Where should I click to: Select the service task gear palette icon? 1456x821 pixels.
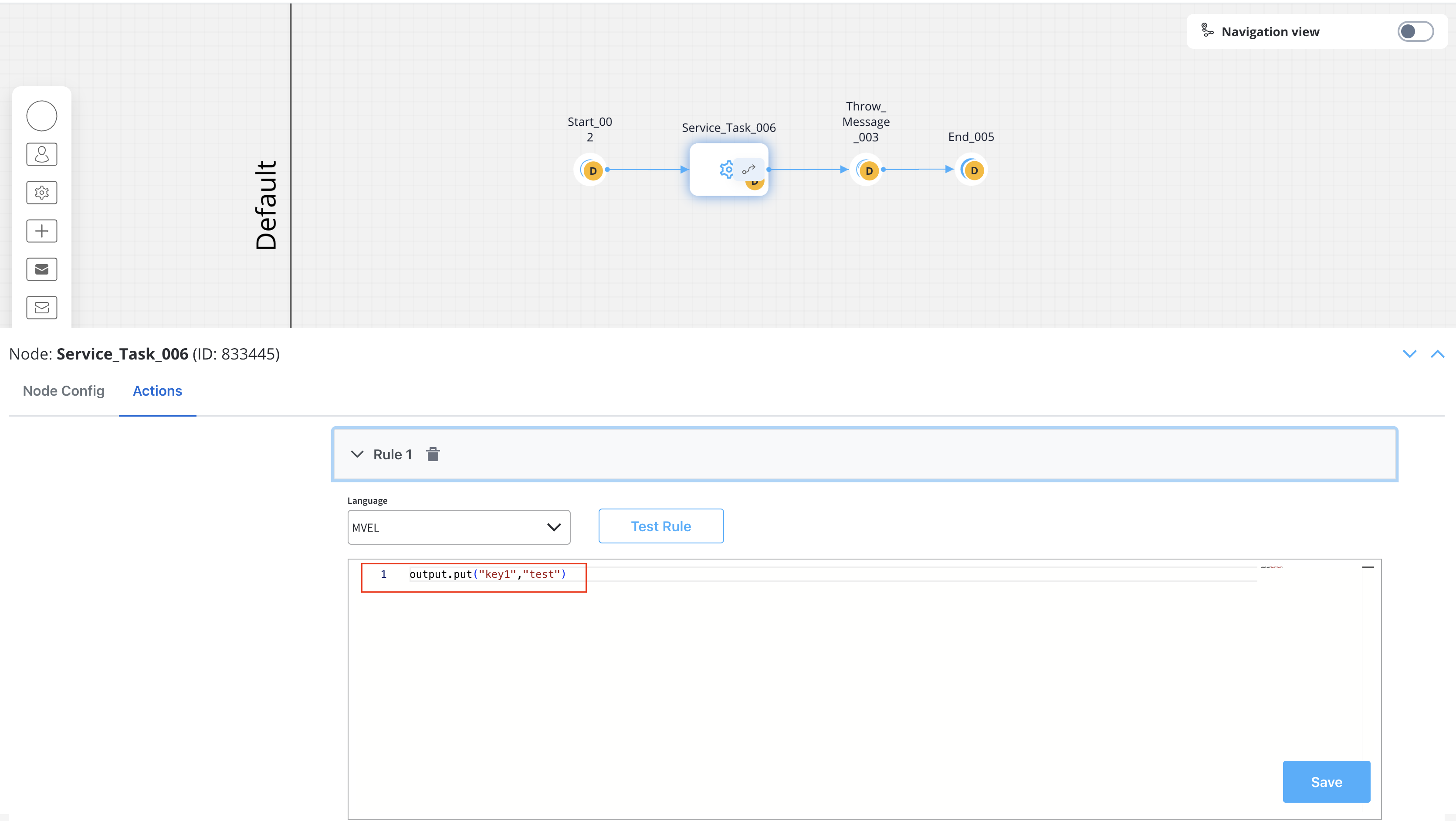(42, 192)
